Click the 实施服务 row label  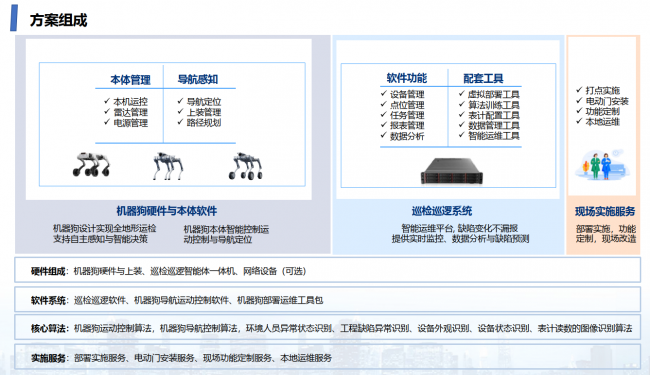[48, 358]
